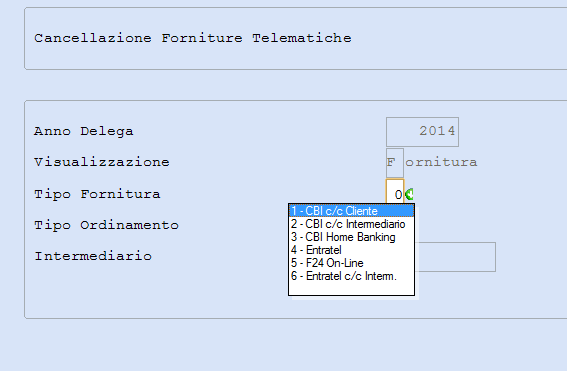Select 6 - Entratel c/c Interm. entry

[x=351, y=276]
